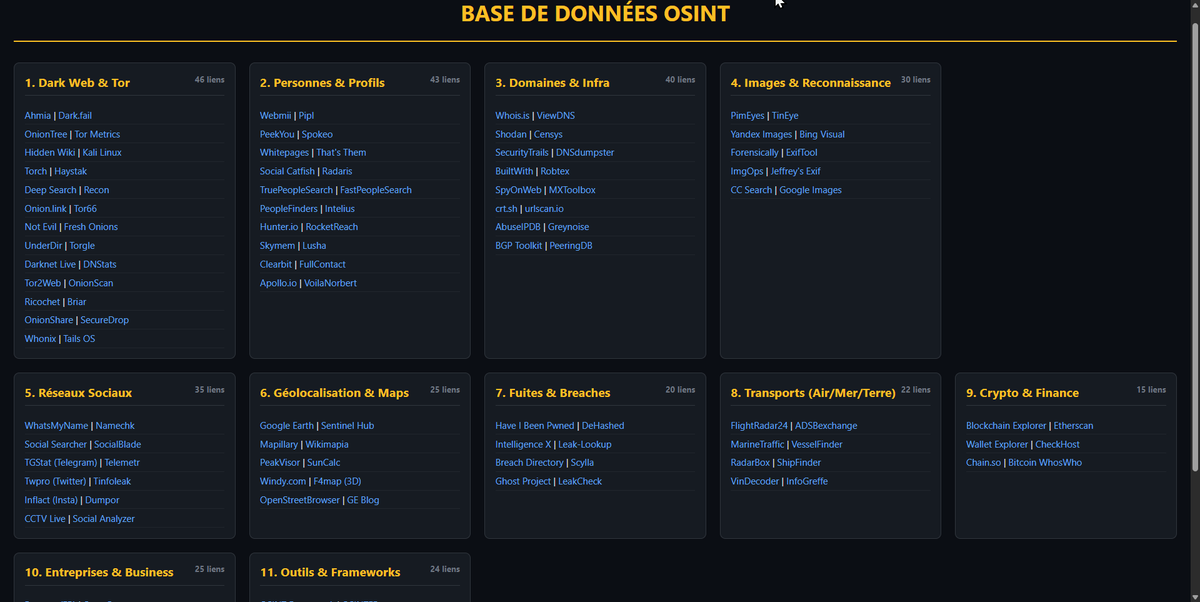This screenshot has width=1200, height=602.
Task: Open the Shodan link
Action: pos(510,133)
